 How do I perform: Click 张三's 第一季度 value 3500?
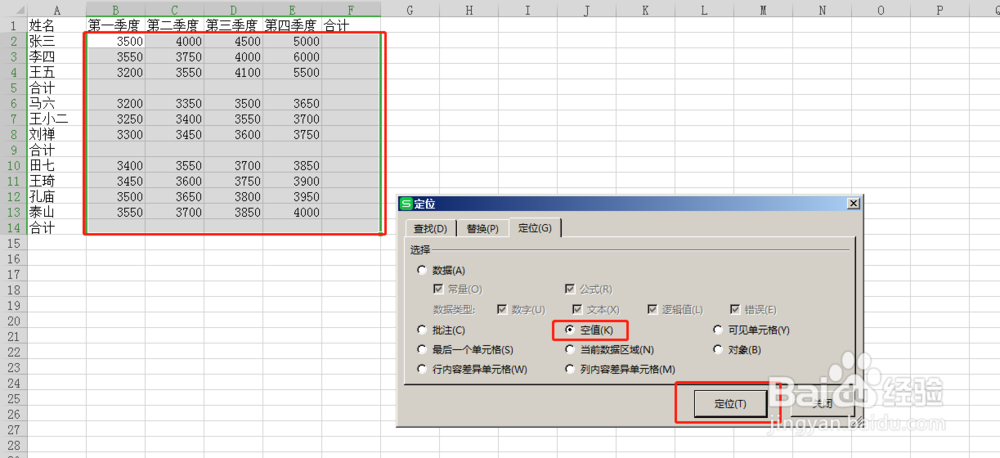[x=116, y=41]
